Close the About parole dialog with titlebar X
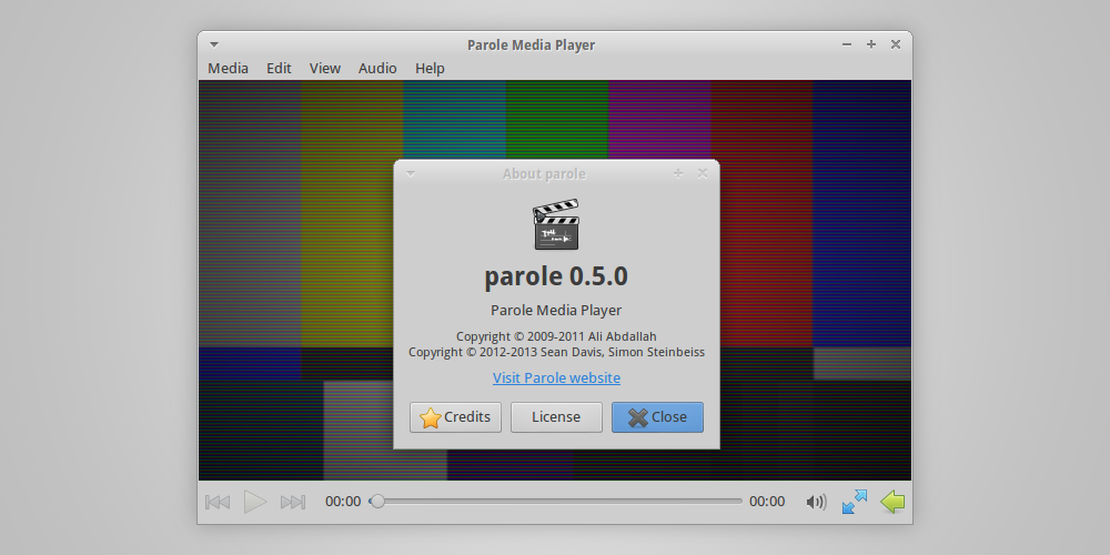This screenshot has width=1110, height=555. (x=702, y=173)
